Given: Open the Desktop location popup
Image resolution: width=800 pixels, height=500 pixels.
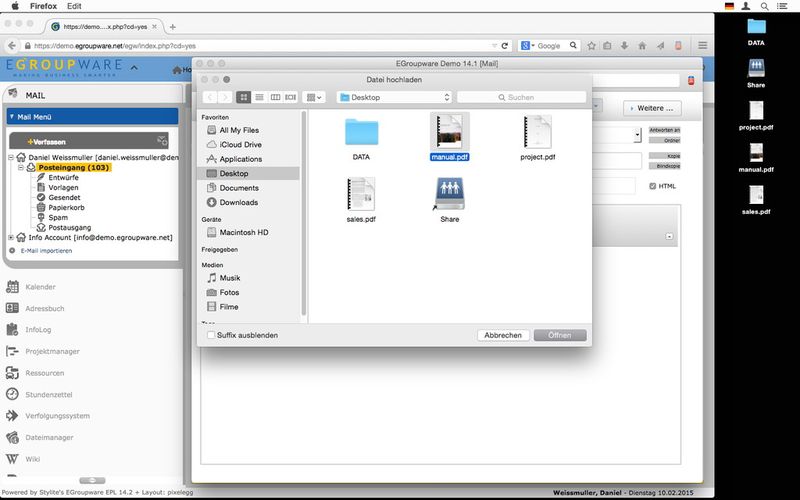Looking at the screenshot, I should click(394, 97).
